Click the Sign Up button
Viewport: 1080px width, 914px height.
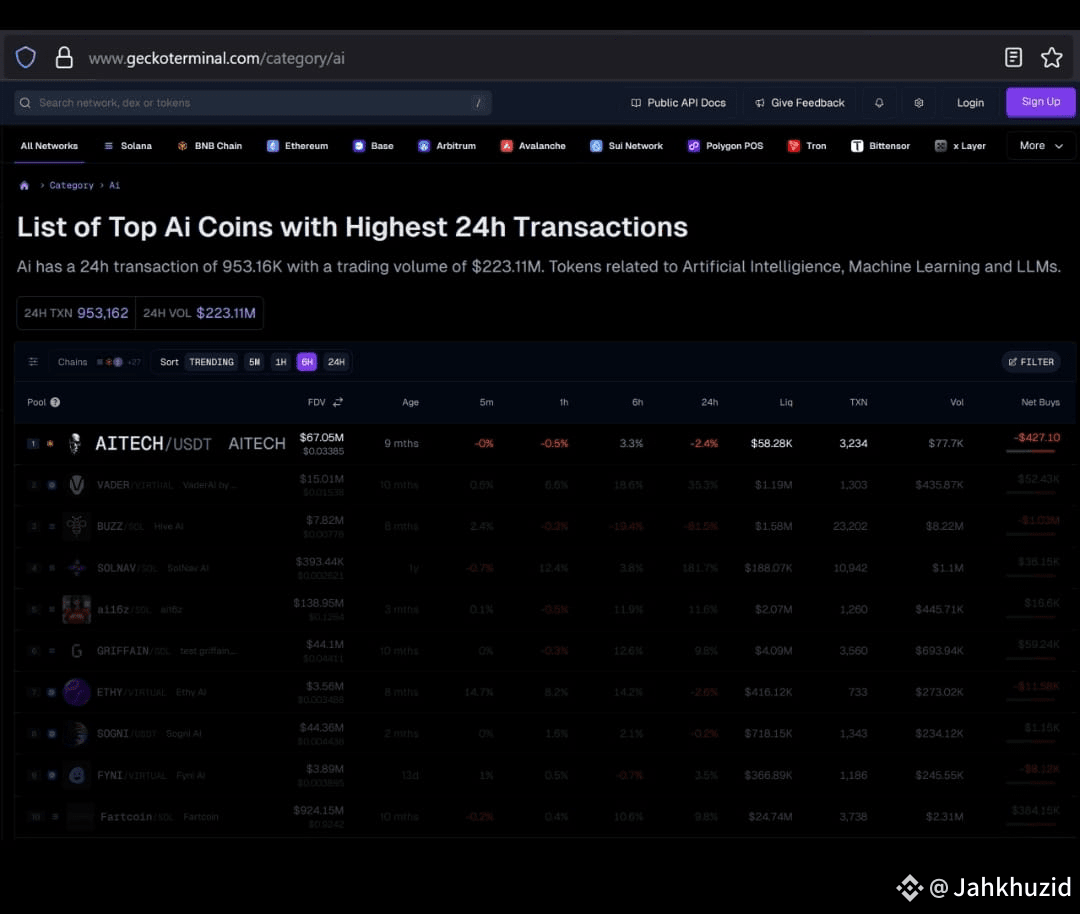1041,102
